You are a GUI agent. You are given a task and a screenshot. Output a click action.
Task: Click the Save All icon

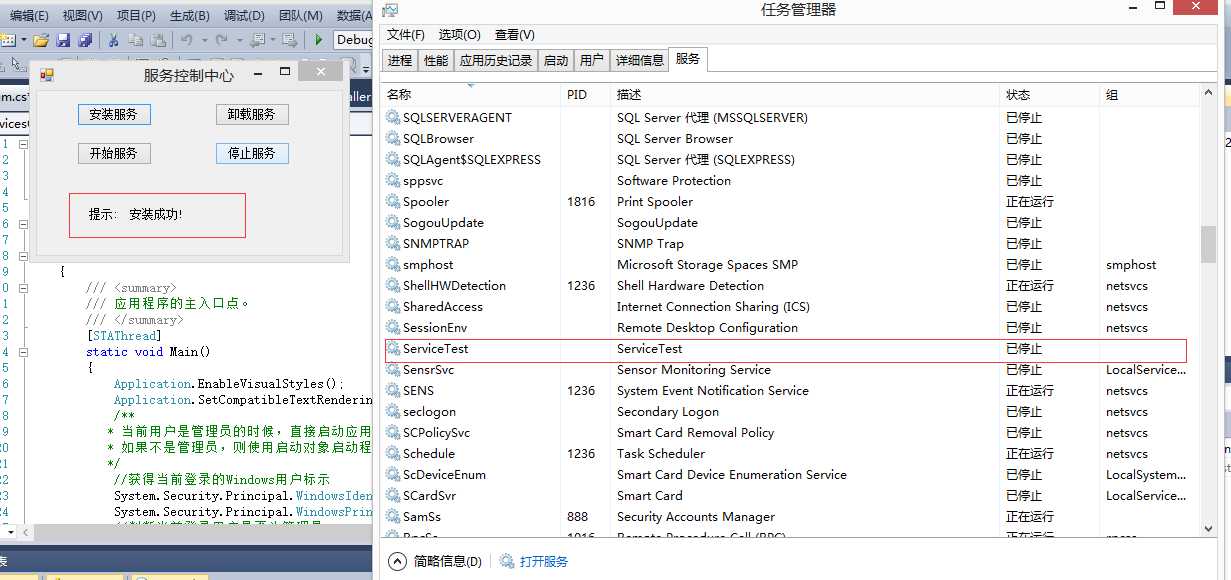pos(85,40)
